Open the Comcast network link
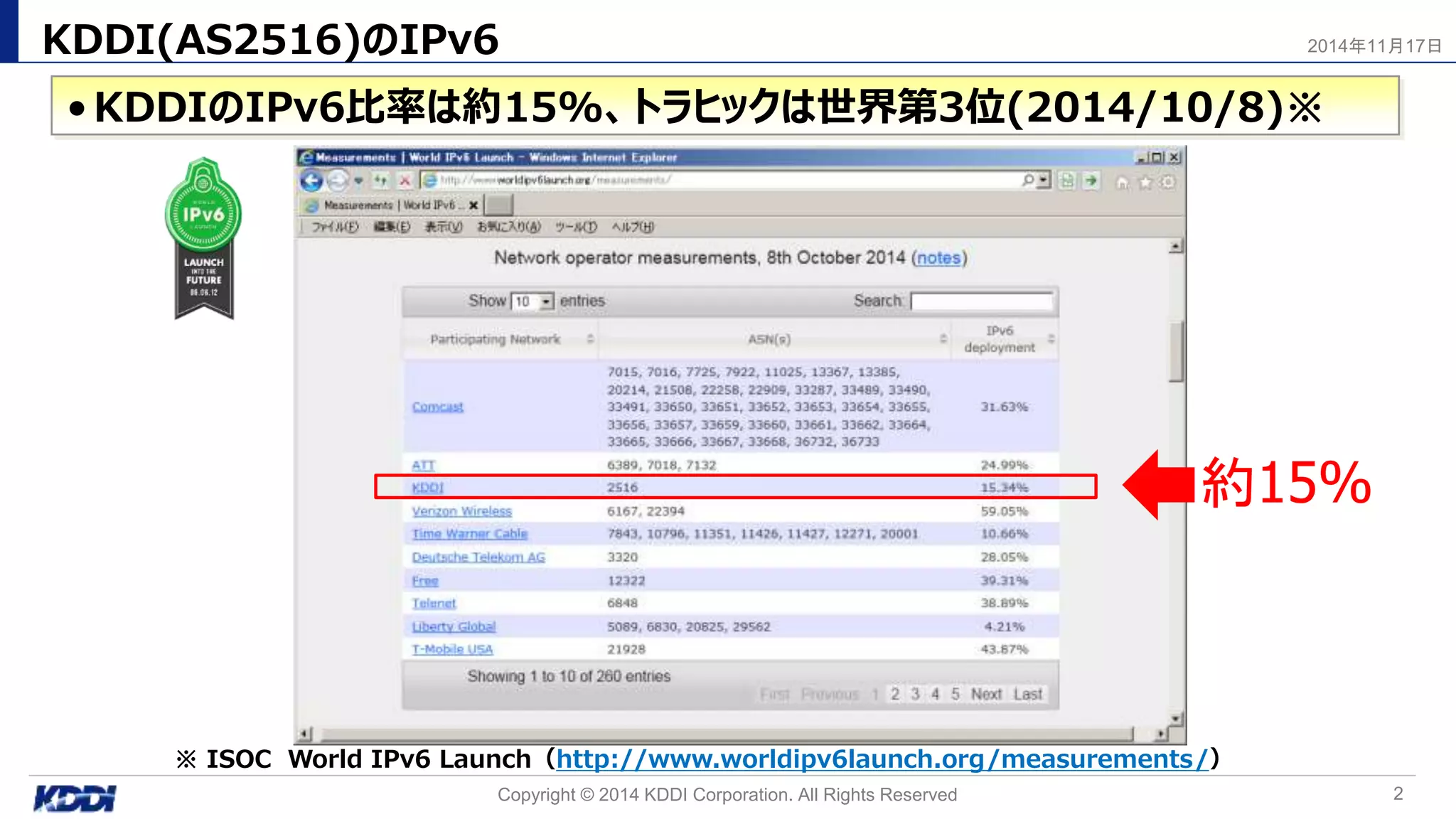 click(437, 407)
